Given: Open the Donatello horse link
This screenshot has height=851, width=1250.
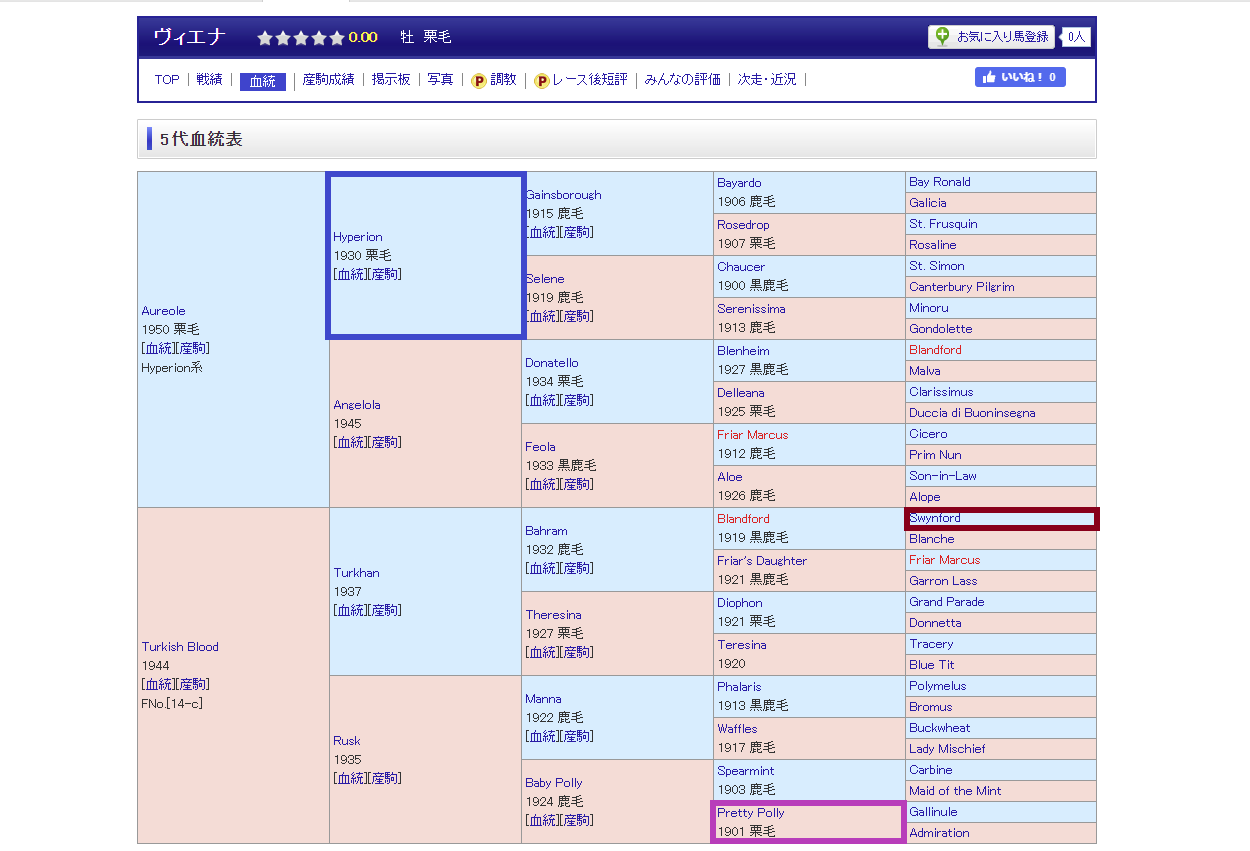Looking at the screenshot, I should point(552,363).
